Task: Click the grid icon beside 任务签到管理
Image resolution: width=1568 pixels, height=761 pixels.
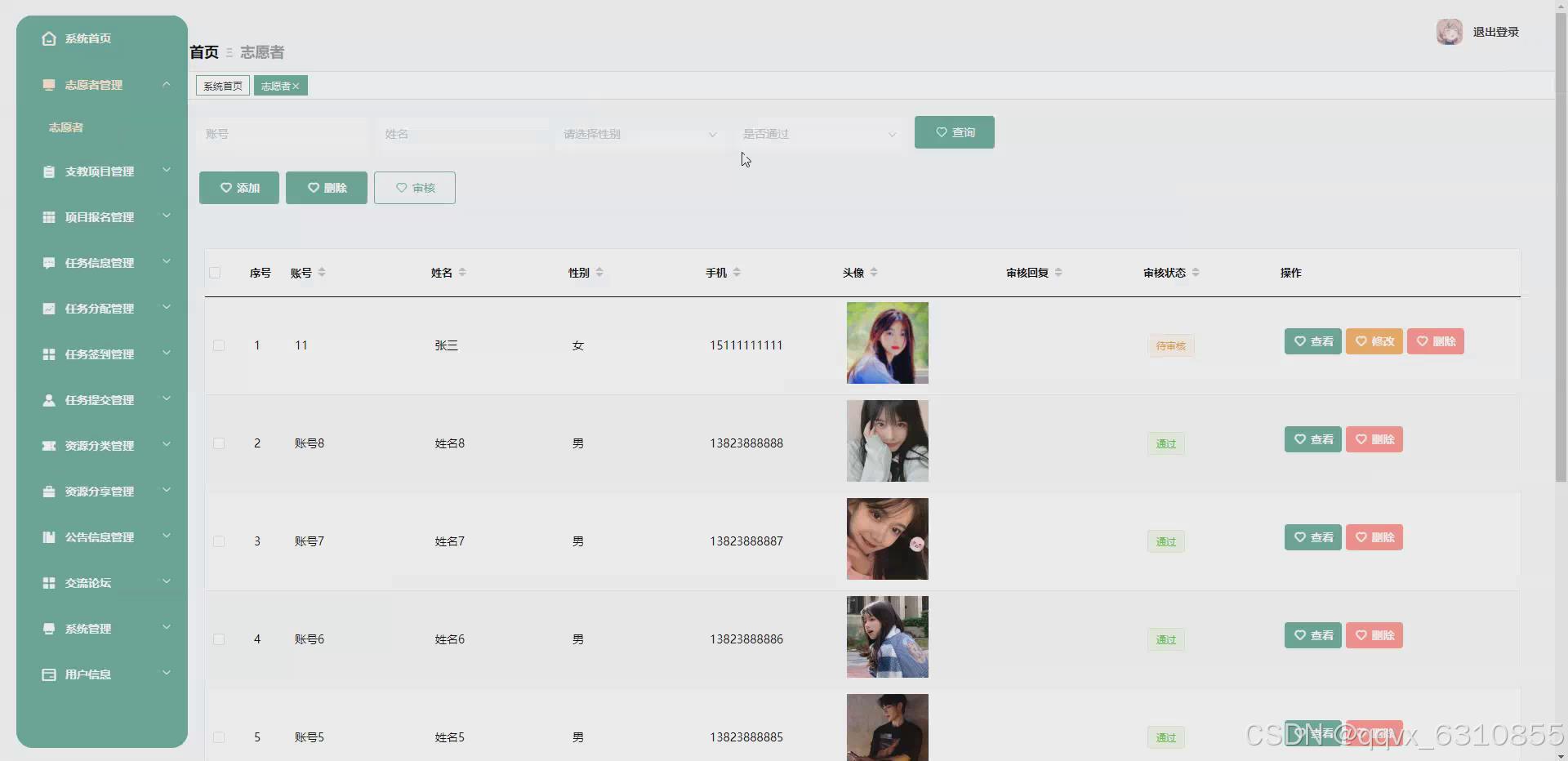Action: point(49,354)
